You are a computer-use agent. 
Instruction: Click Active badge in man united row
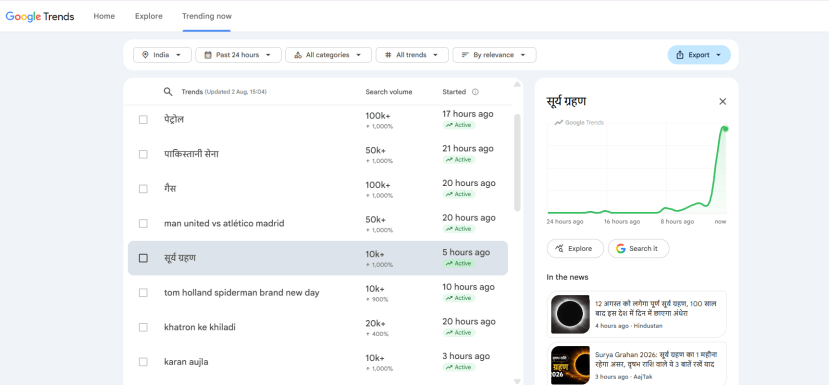click(459, 229)
